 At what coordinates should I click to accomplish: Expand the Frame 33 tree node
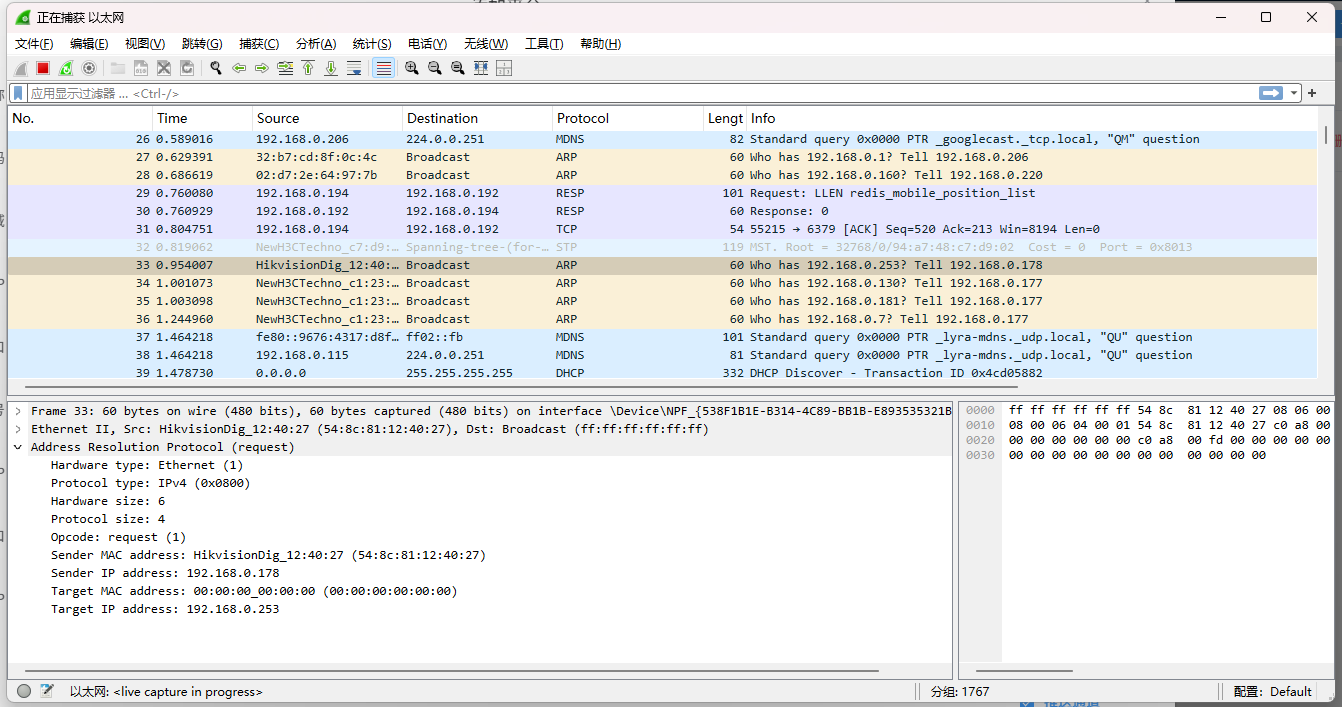coord(18,411)
